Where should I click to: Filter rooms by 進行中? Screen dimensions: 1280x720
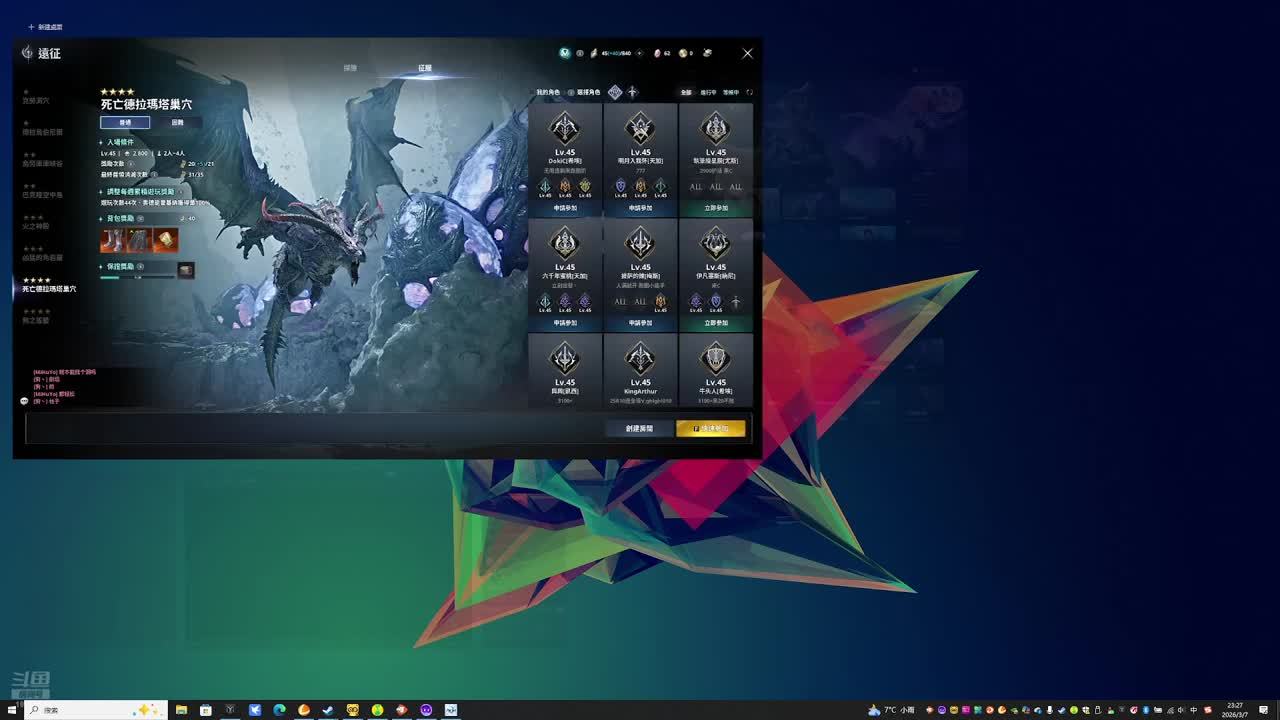(708, 92)
